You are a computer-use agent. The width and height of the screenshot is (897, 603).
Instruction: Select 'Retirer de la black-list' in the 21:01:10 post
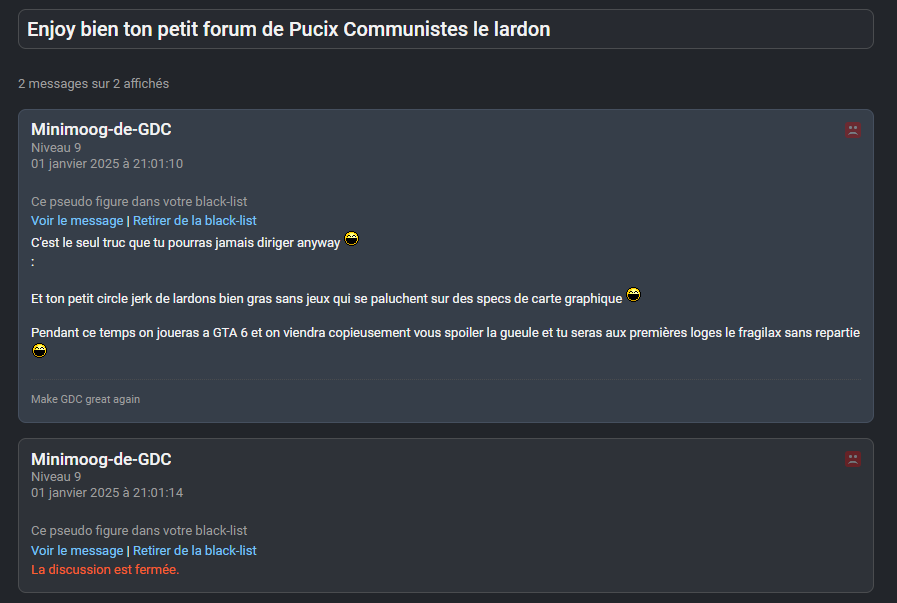click(195, 221)
